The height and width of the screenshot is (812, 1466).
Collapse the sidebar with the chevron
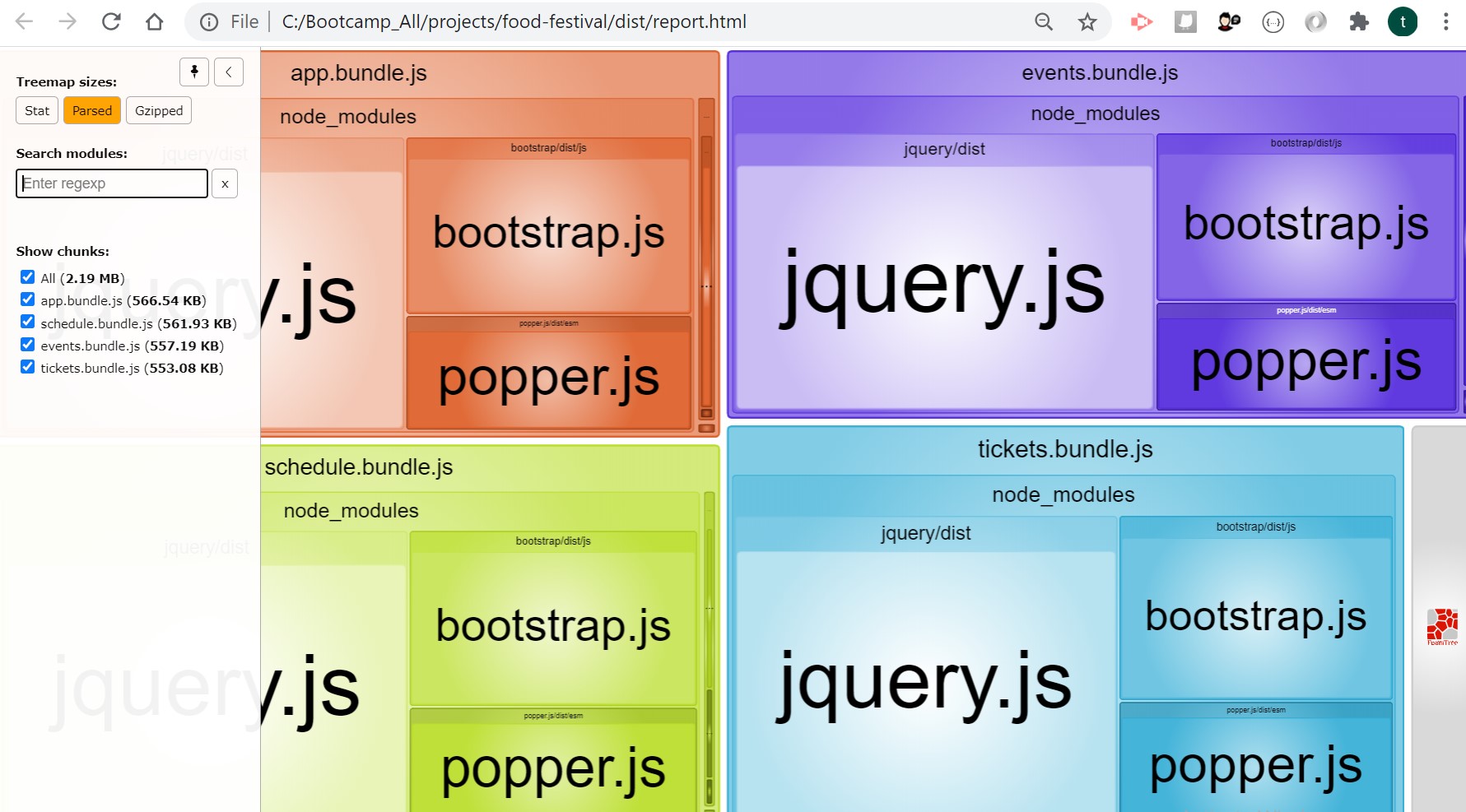[229, 72]
